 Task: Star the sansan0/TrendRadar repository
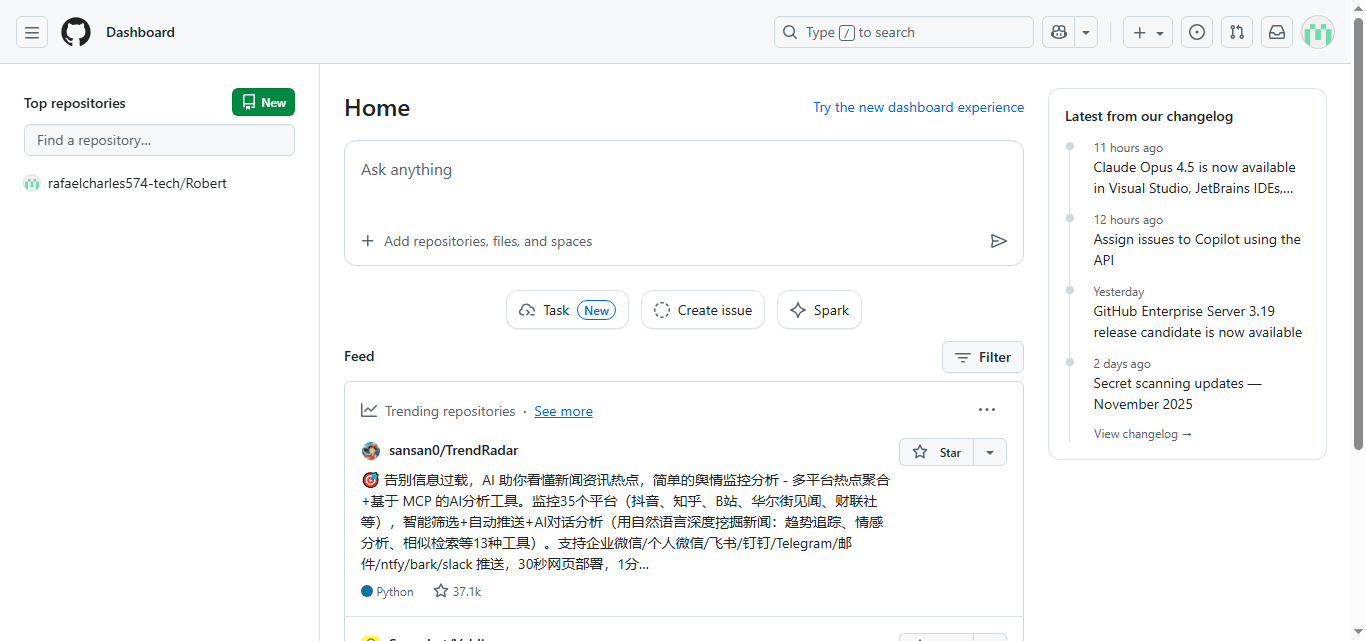pyautogui.click(x=937, y=452)
